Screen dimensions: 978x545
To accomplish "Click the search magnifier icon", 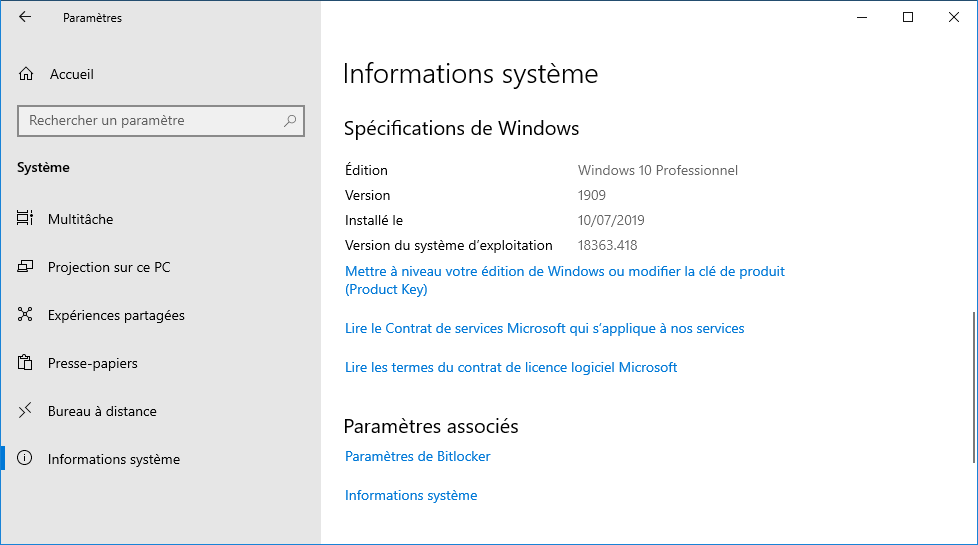I will point(289,121).
